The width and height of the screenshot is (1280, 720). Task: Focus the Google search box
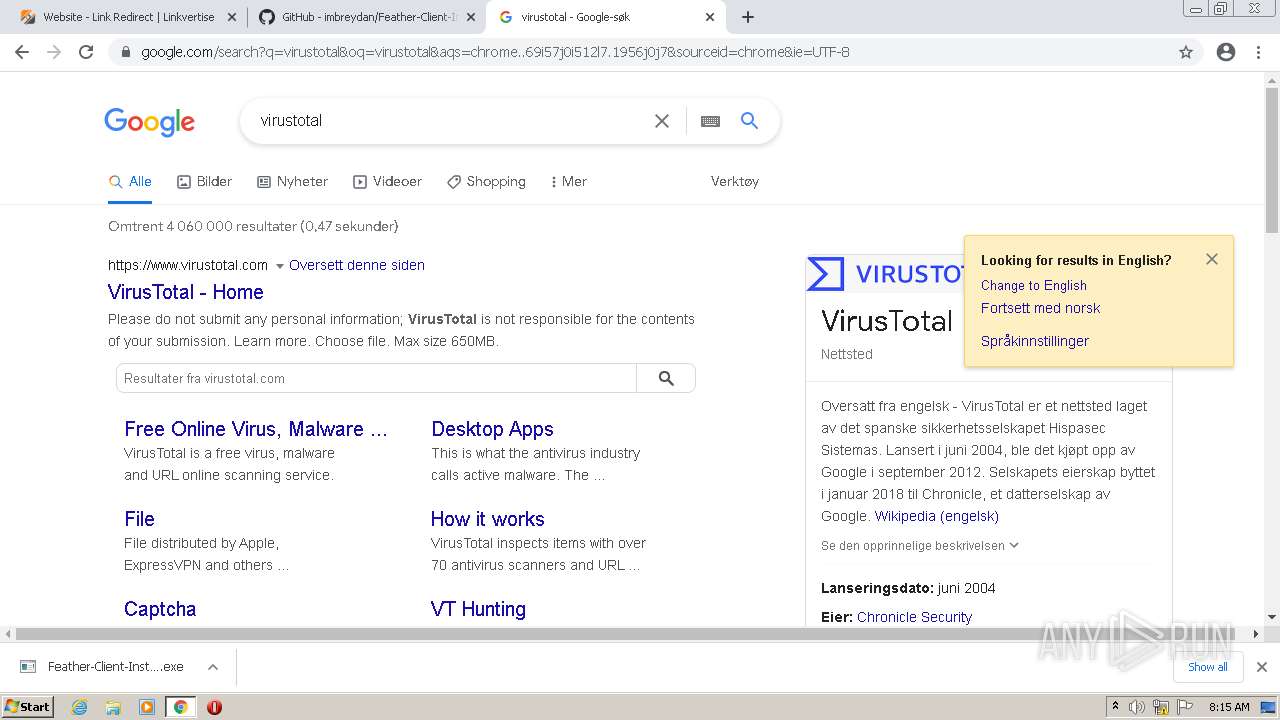click(x=450, y=121)
